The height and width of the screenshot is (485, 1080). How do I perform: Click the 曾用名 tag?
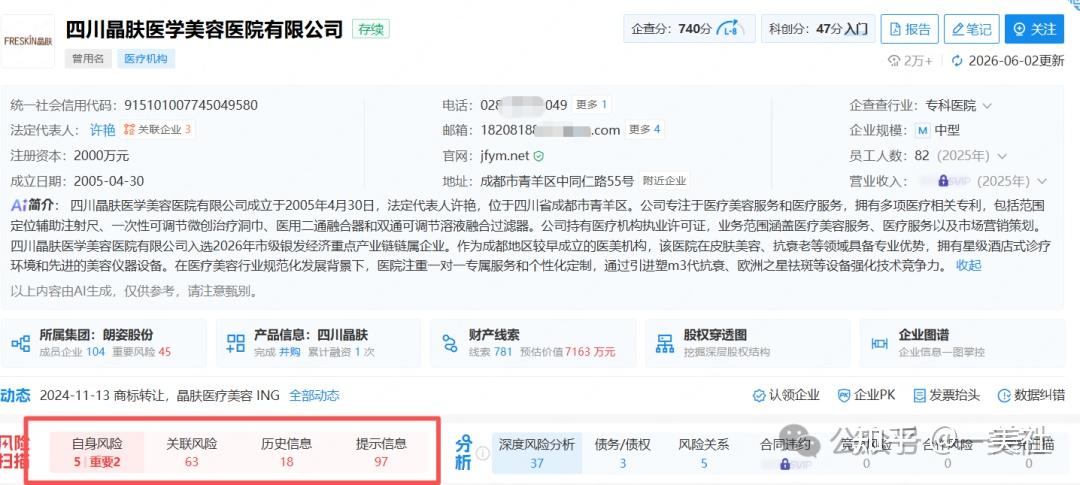pyautogui.click(x=88, y=59)
